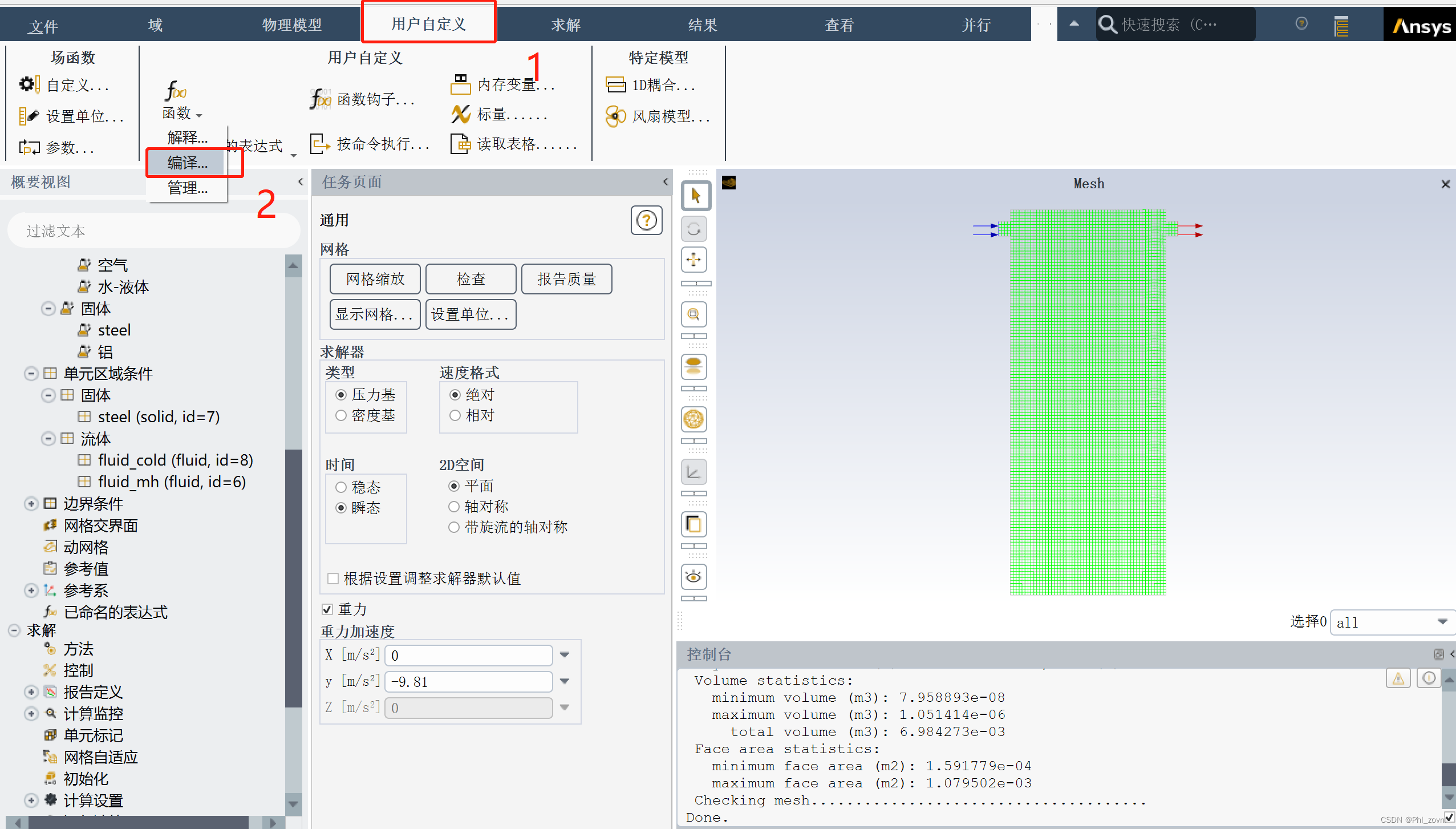The height and width of the screenshot is (829, 1456).
Task: Open the fan model (风扇模型) icon
Action: pyautogui.click(x=615, y=116)
